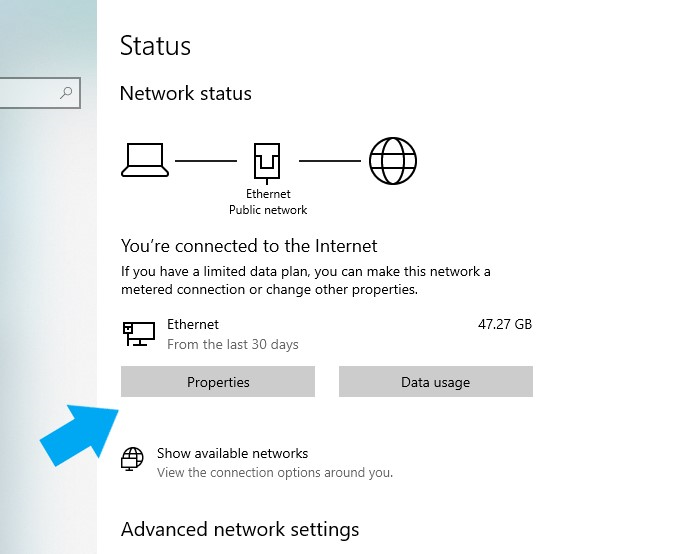Open the Data usage page
The height and width of the screenshot is (554, 680).
(x=435, y=382)
